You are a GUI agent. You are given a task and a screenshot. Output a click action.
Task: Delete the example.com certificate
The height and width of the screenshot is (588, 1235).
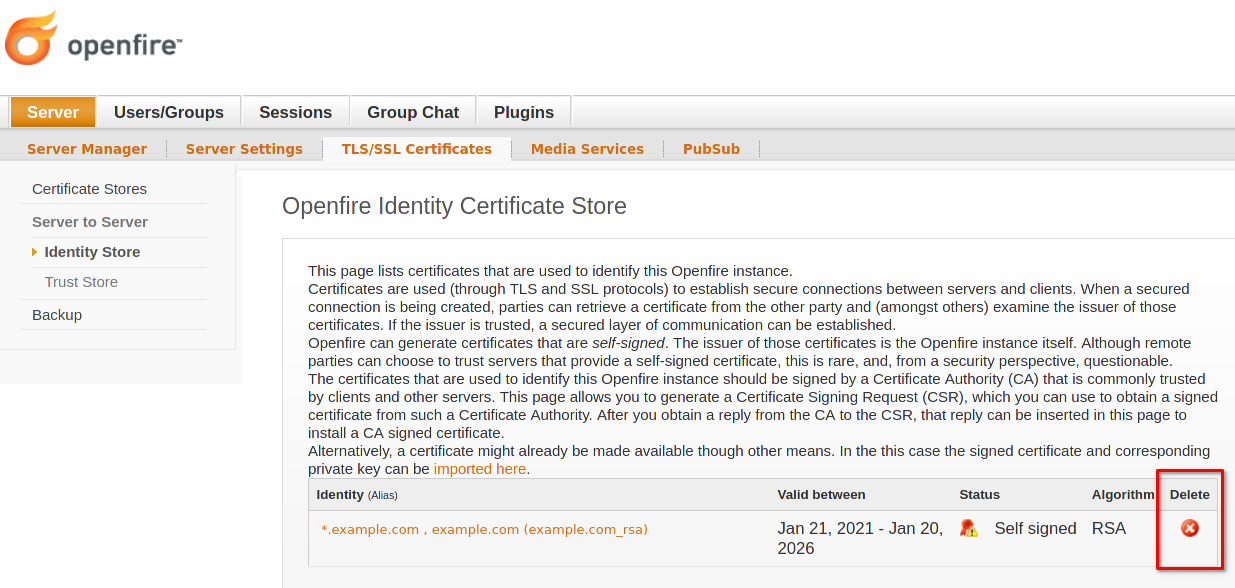1190,528
